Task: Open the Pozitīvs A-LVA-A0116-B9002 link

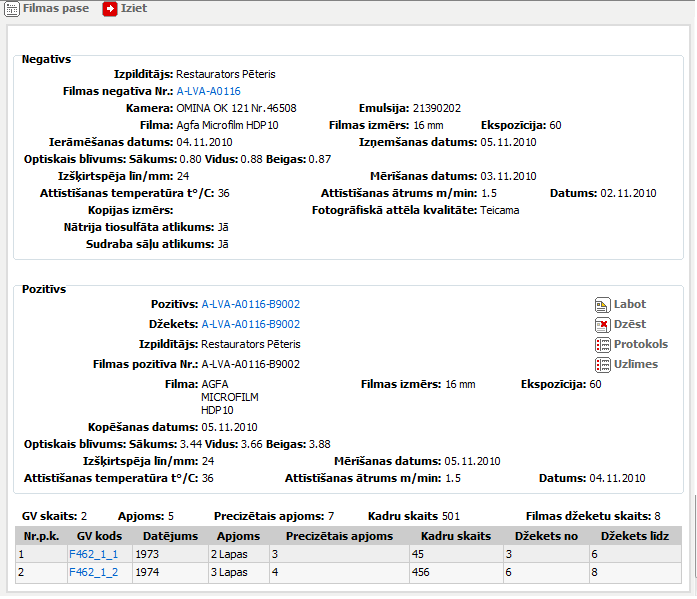Action: point(250,304)
